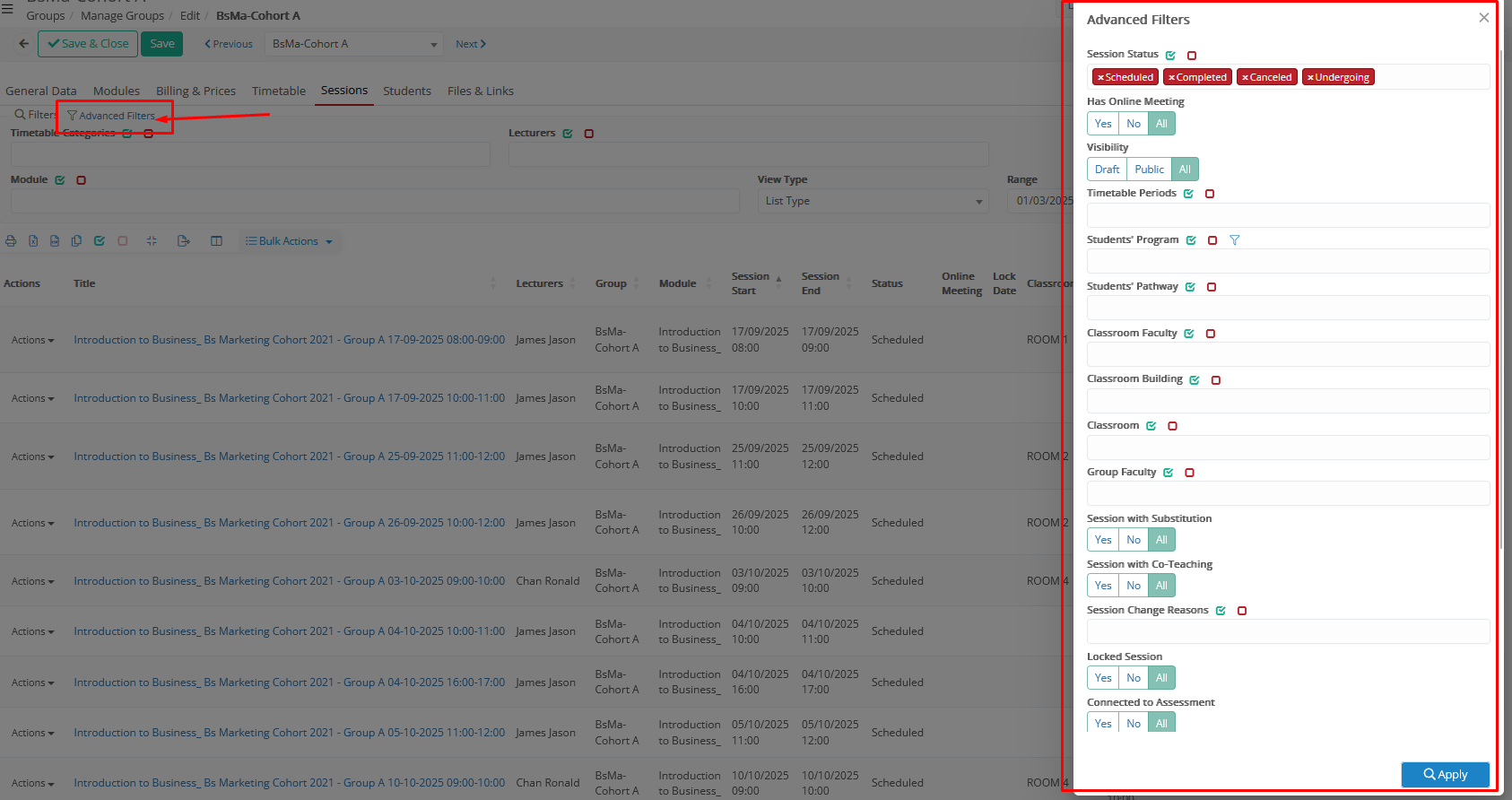
Task: Switch to the Timetable tab
Action: [278, 91]
